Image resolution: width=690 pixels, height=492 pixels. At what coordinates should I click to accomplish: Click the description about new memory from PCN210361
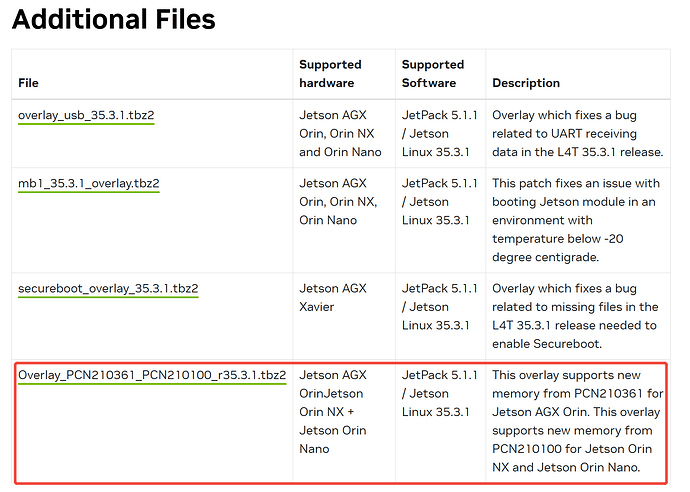(x=577, y=421)
